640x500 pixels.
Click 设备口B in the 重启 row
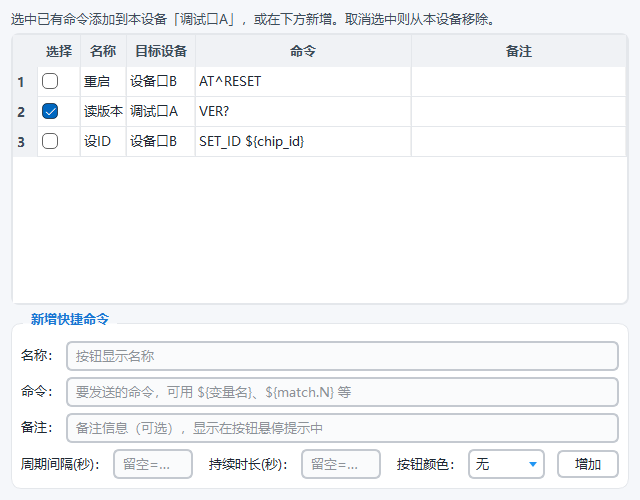coord(161,81)
